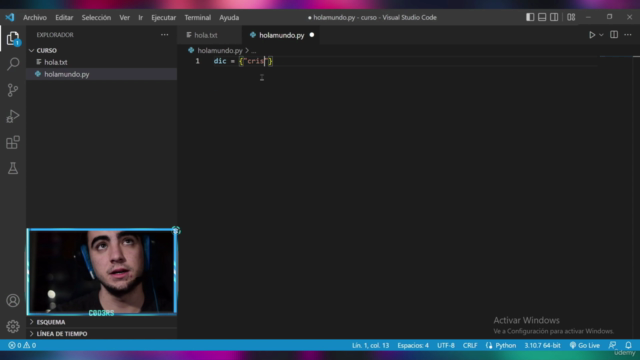Open the Archivo menu
This screenshot has width=640, height=360.
35,18
